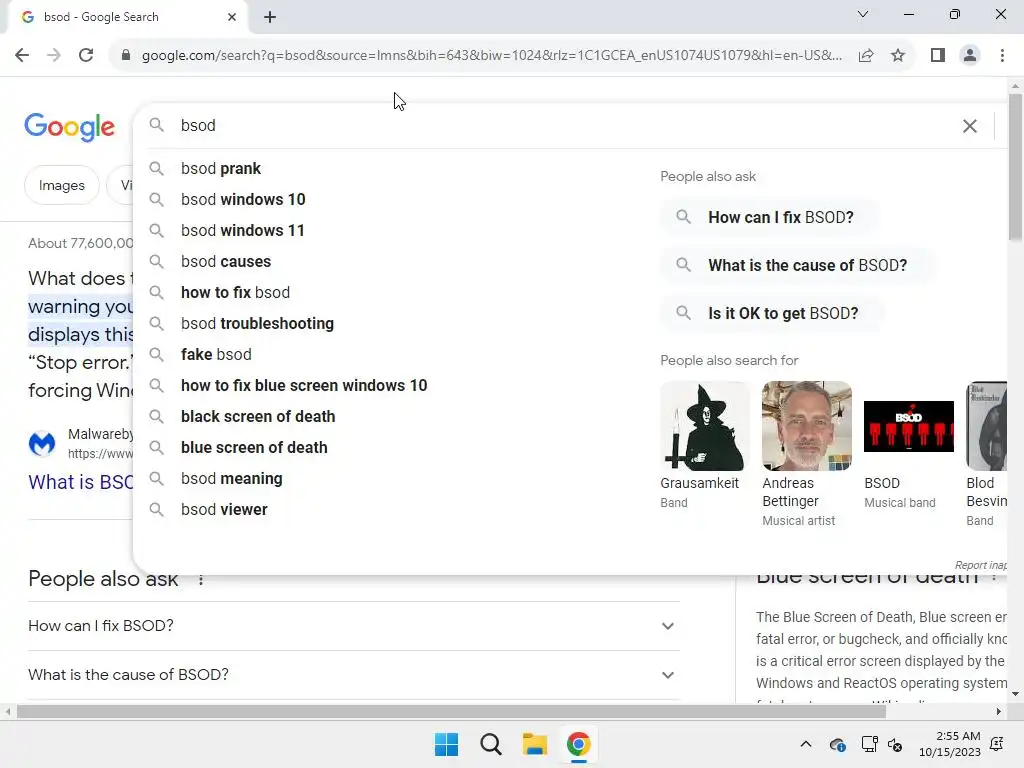Bookmark this page with the star icon

click(898, 55)
